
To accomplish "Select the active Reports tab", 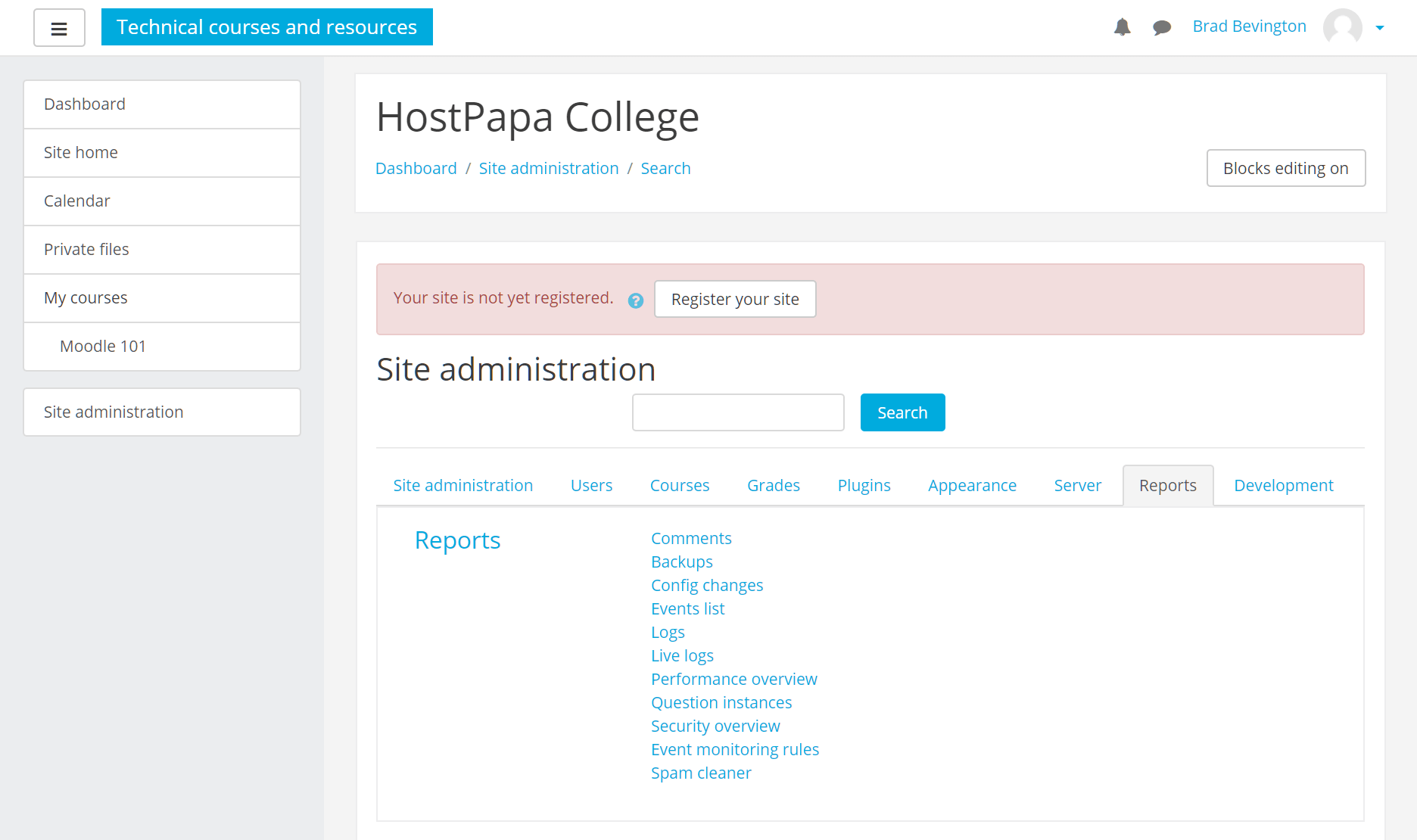I will click(1167, 485).
